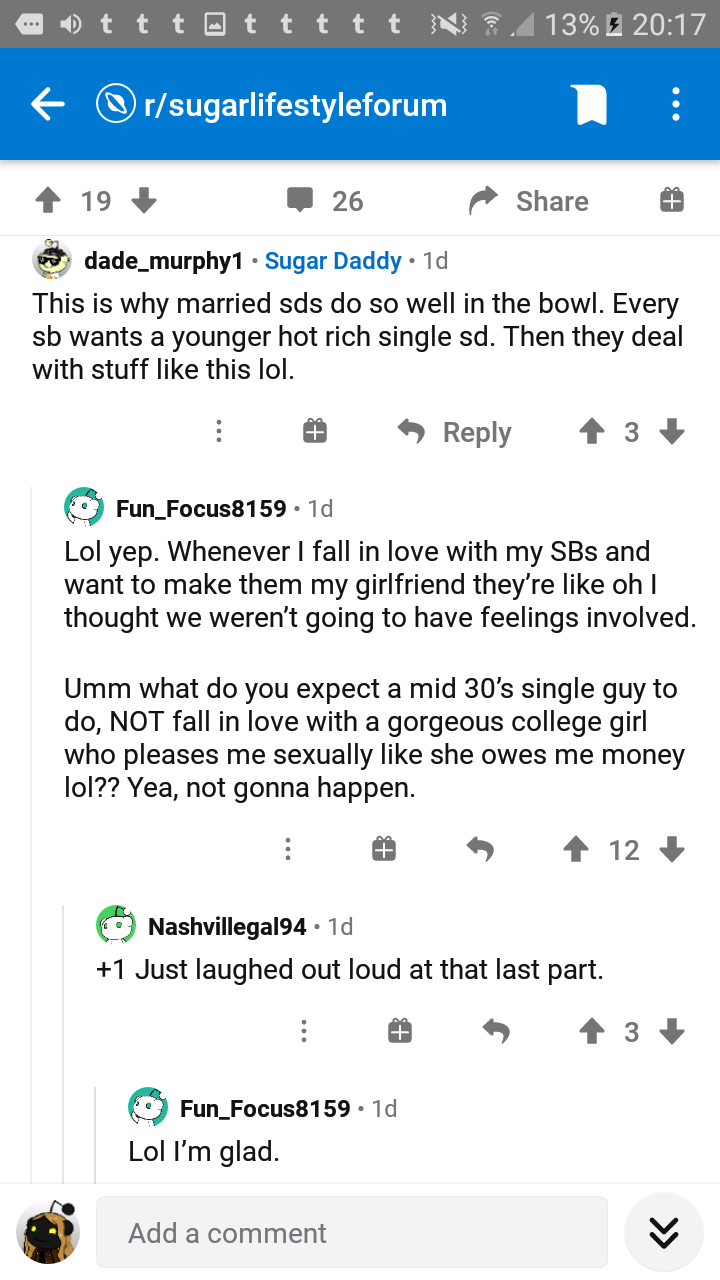The image size is (720, 1280).
Task: Downvote the post next to the 19 count
Action: click(144, 201)
